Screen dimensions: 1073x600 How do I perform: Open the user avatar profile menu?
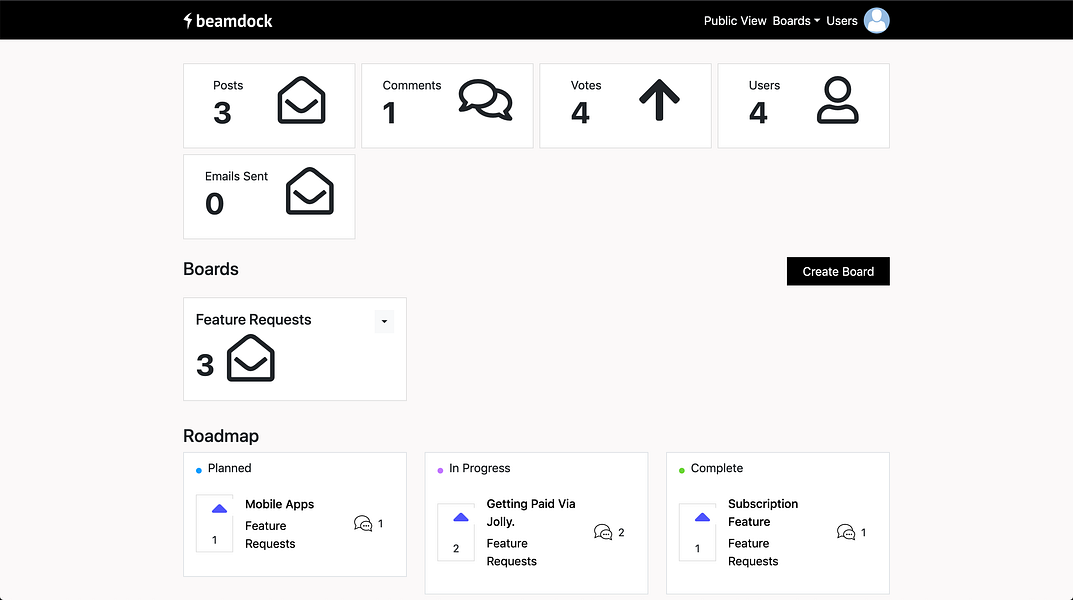[877, 21]
